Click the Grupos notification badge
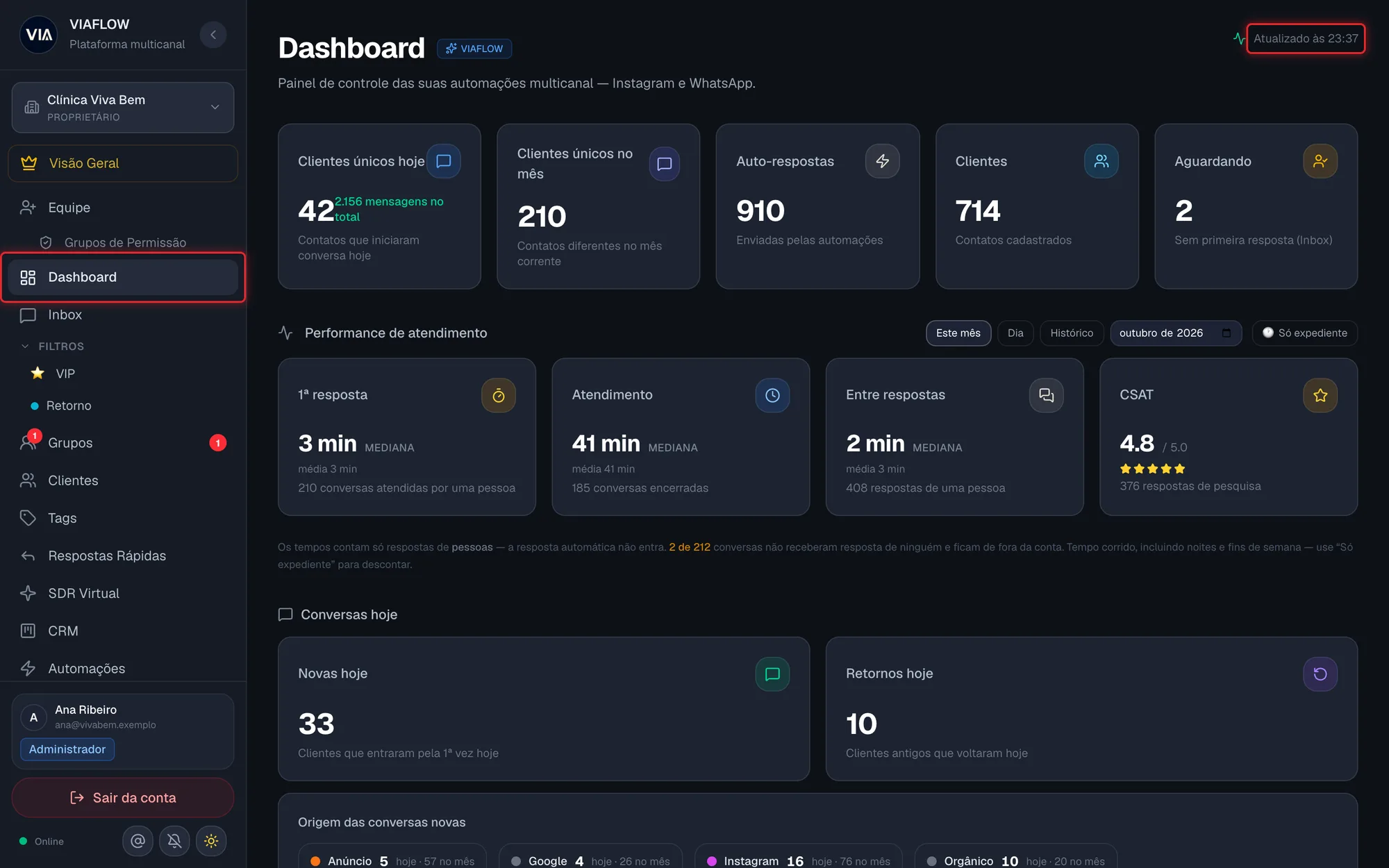1389x868 pixels. coord(218,443)
